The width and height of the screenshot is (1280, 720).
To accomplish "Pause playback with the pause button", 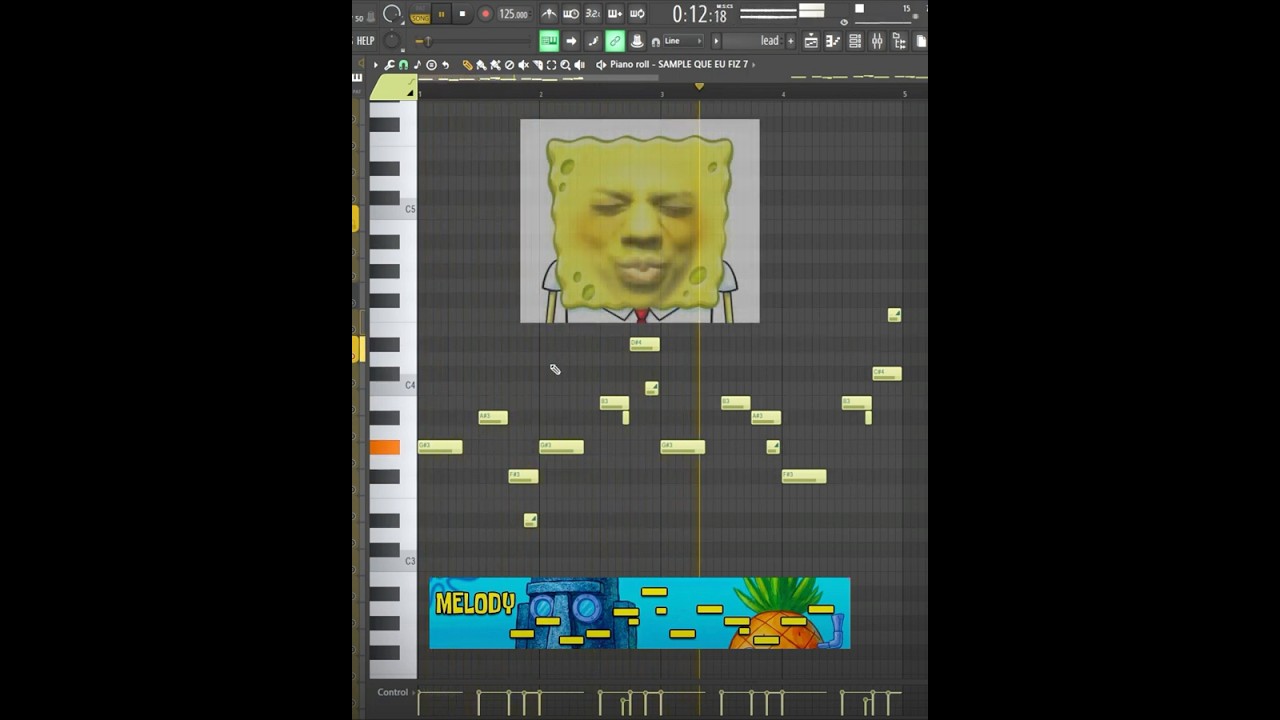I will tap(441, 14).
